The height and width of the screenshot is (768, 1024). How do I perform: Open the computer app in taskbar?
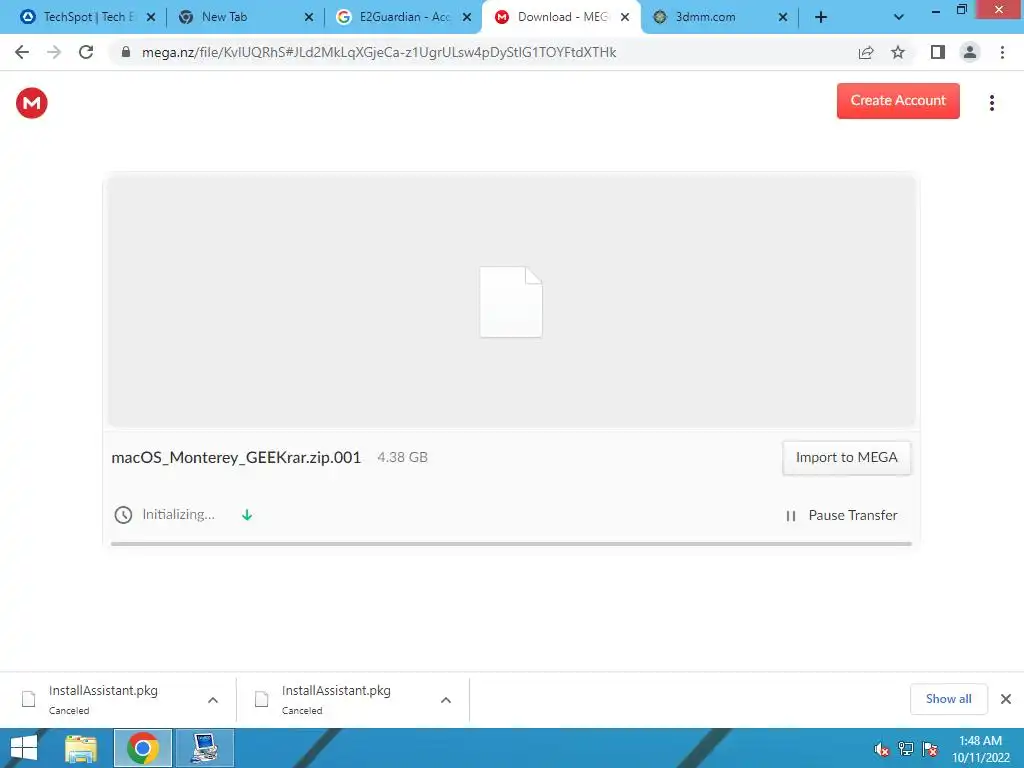pyautogui.click(x=204, y=748)
